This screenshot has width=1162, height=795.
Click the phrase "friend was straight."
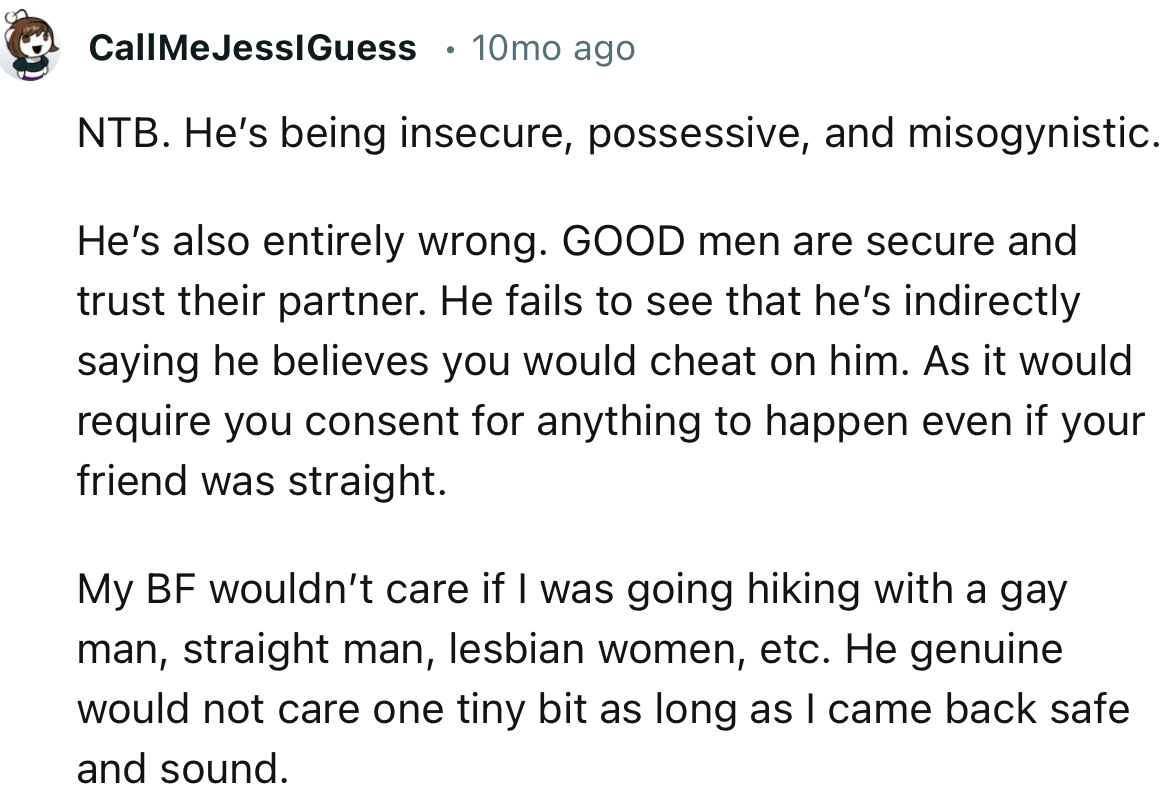coord(260,481)
